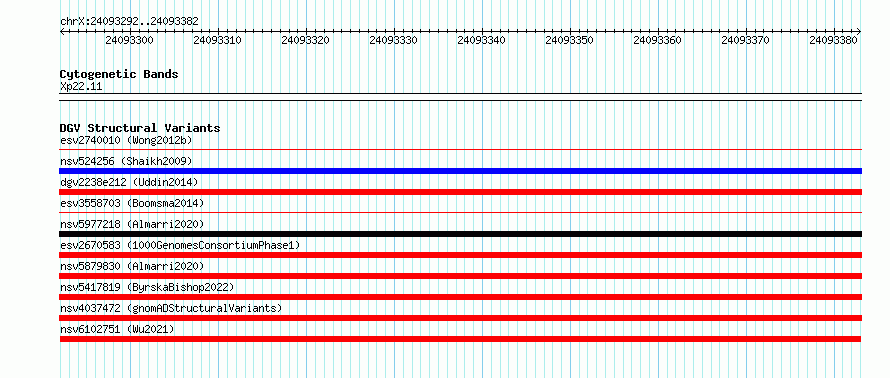Click the DGV Structural Variants track heading
Viewport: 890px width, 378px height.
(x=140, y=128)
